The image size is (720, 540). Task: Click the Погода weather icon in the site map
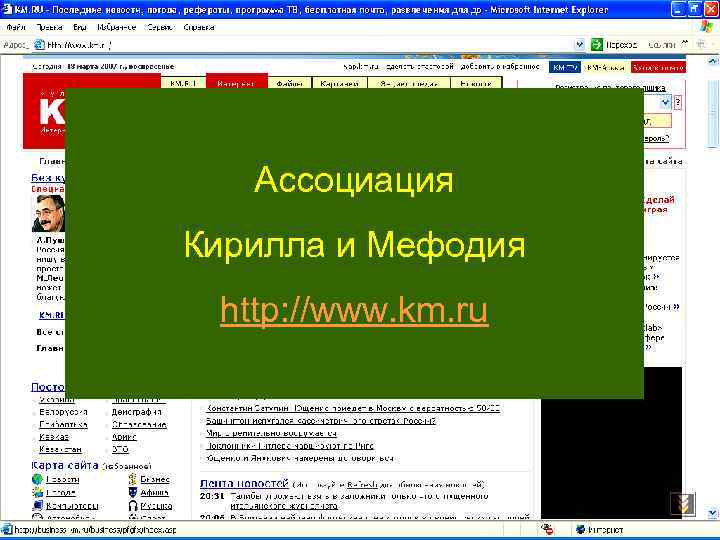[37, 493]
